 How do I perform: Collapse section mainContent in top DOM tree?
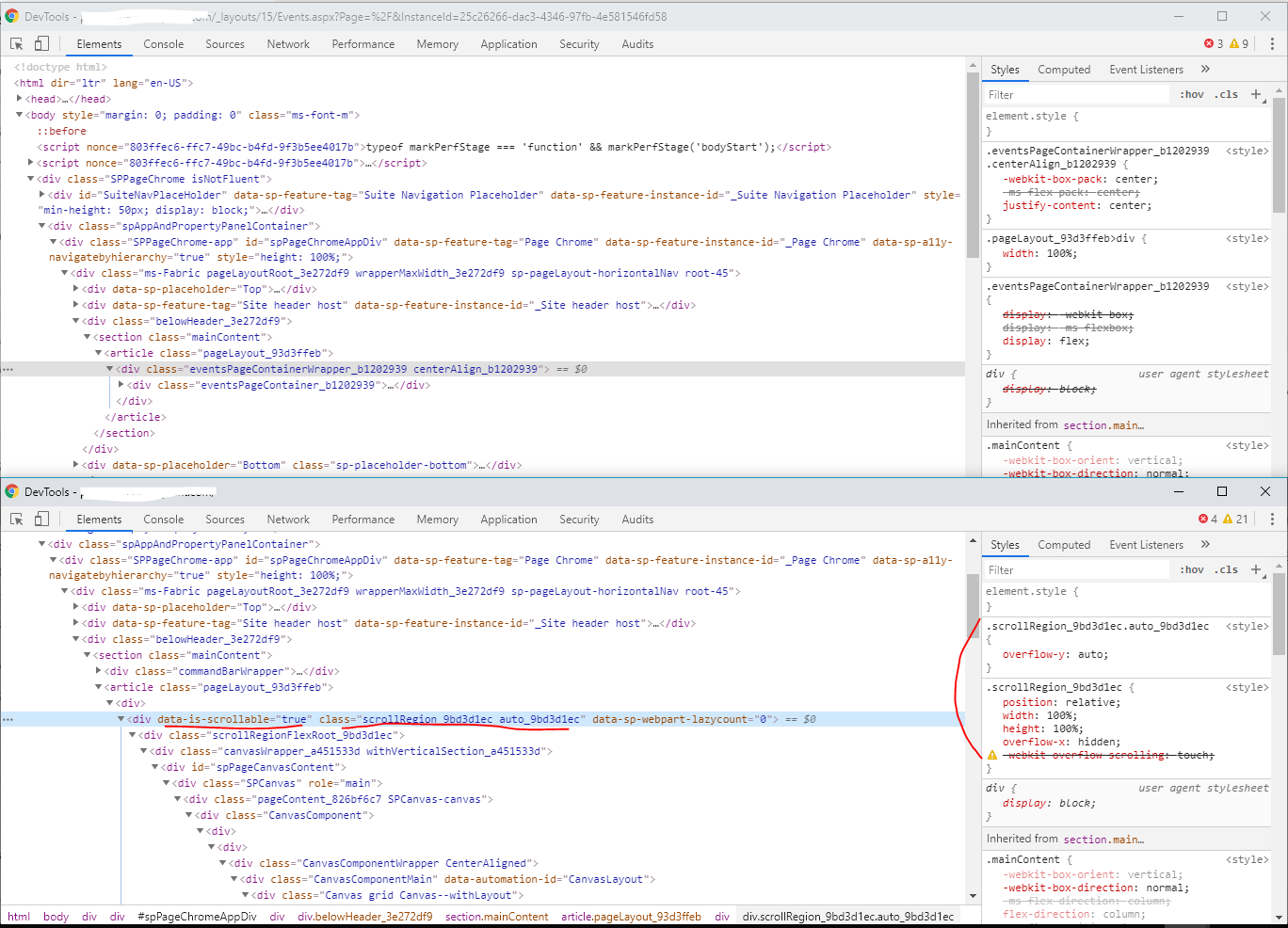[88, 337]
